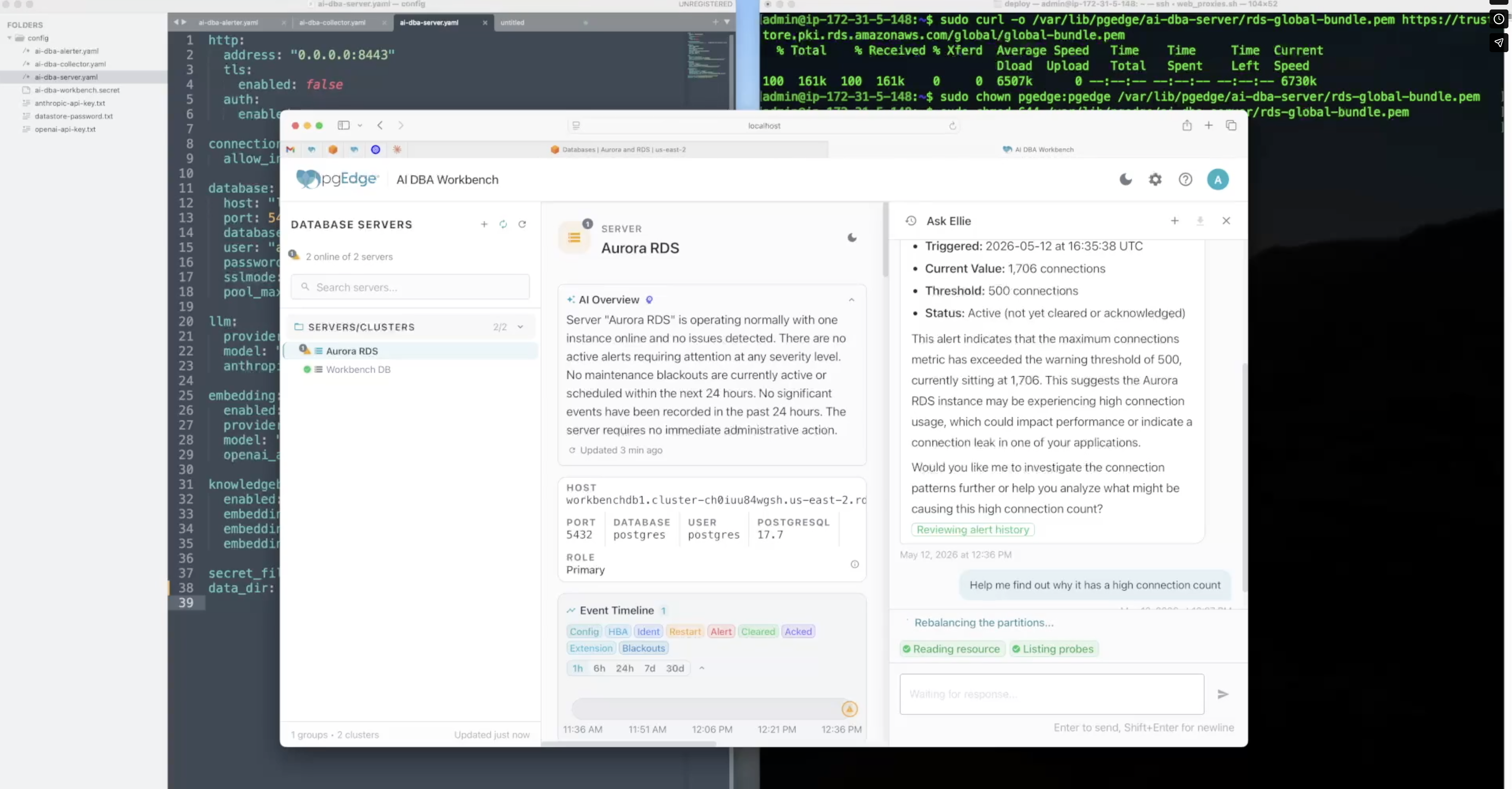Collapse the Event Timeline chart
The width and height of the screenshot is (1512, 789).
coord(702,668)
